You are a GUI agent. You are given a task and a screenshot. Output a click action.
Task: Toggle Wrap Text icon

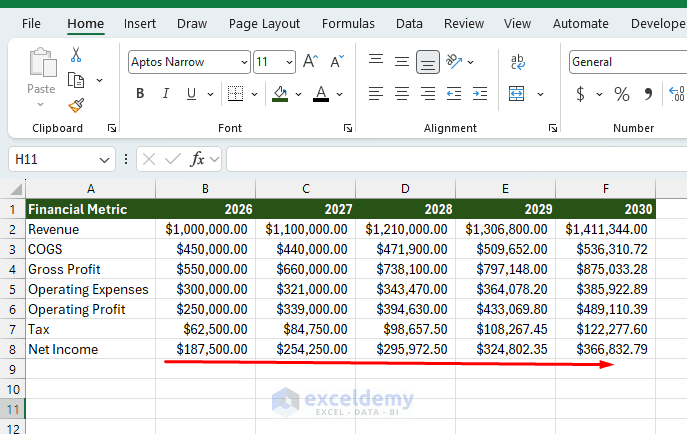[518, 62]
